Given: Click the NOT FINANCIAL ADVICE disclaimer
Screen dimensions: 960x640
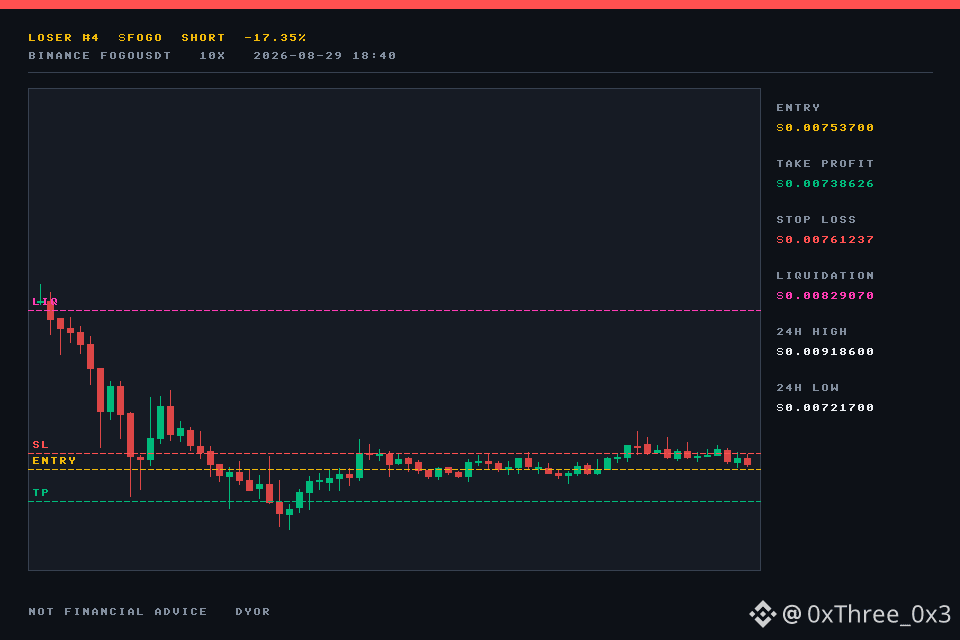Looking at the screenshot, I should pos(118,612).
